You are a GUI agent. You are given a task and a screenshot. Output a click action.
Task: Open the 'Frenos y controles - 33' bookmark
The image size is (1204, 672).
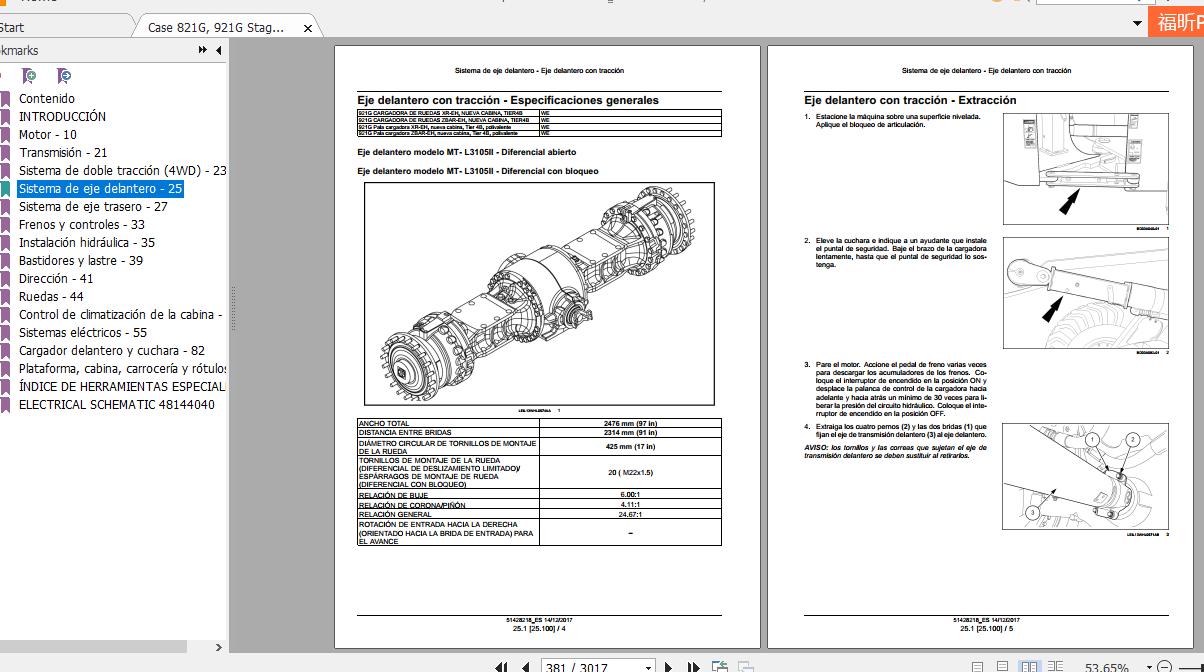coord(81,225)
